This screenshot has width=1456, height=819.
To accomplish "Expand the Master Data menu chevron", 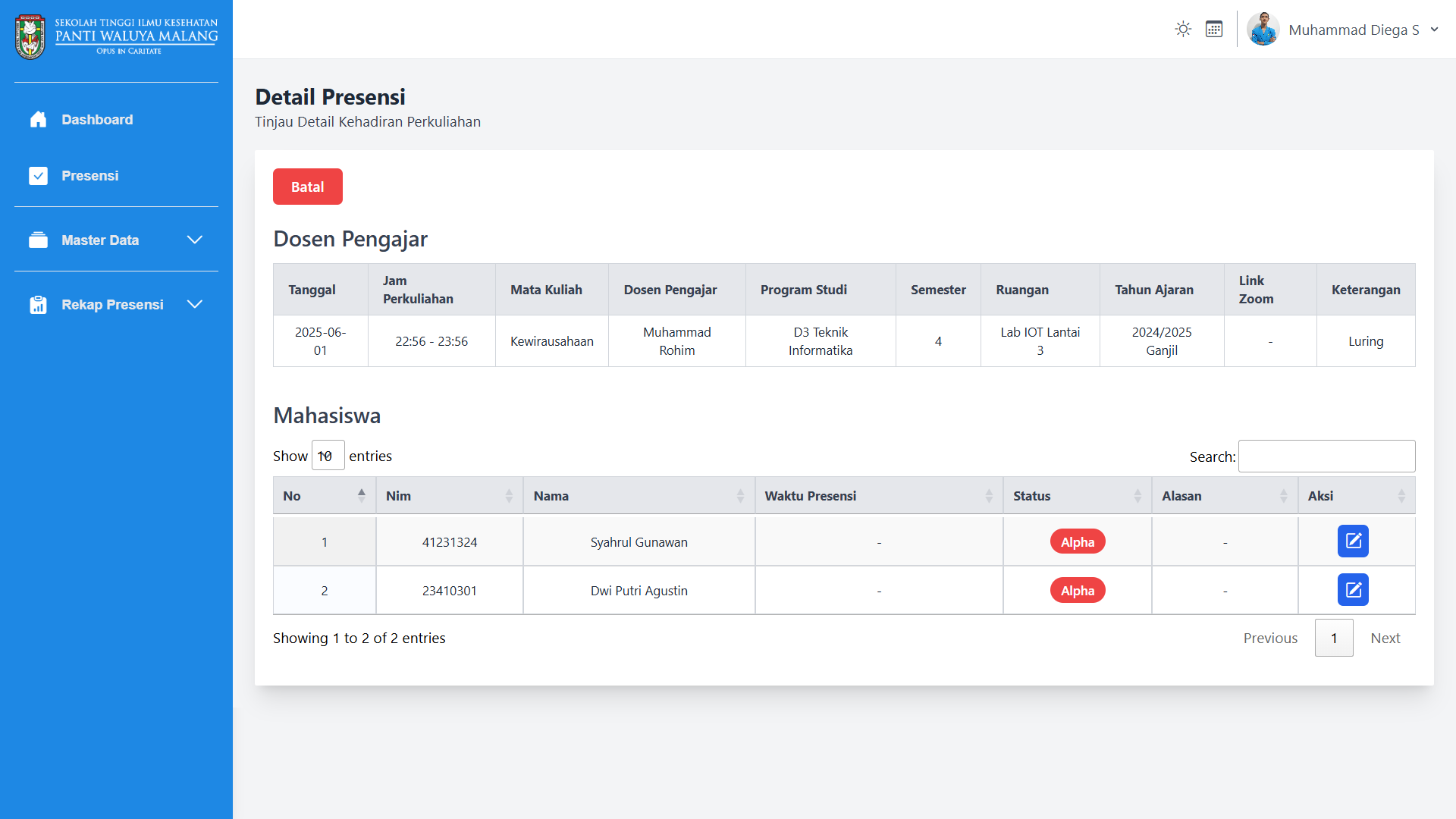I will click(x=195, y=240).
